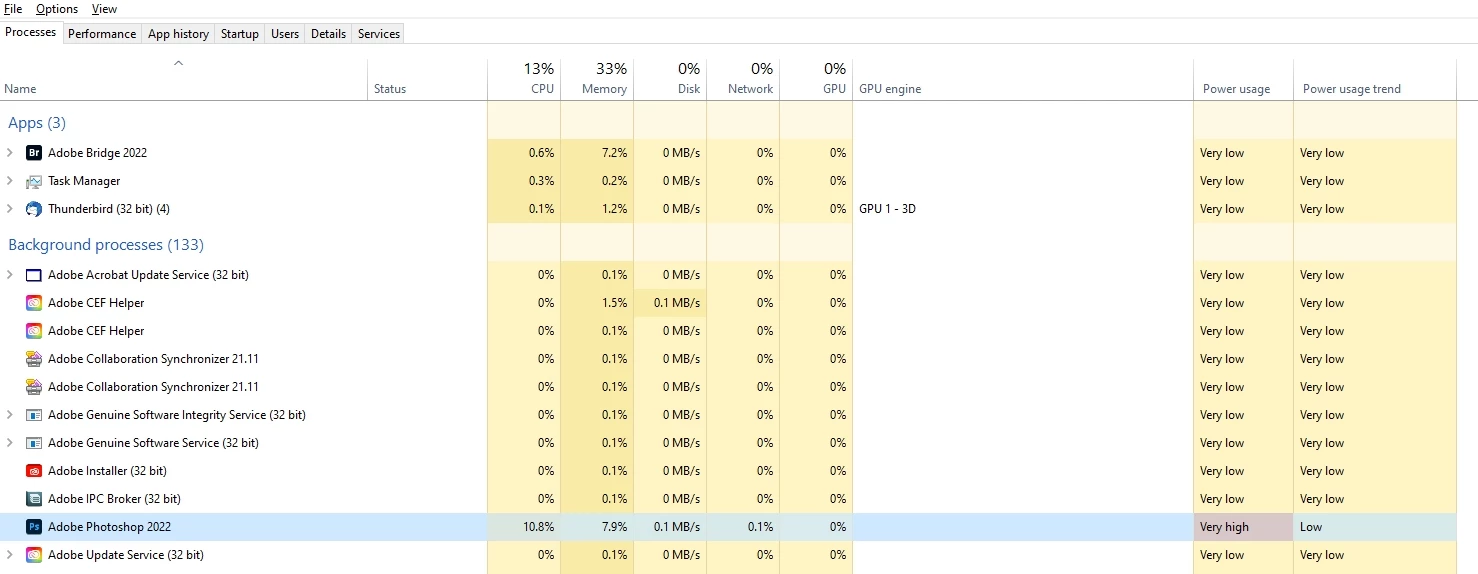This screenshot has height=574, width=1478.
Task: Click the Adobe Bridge 2022 icon
Action: (x=34, y=153)
